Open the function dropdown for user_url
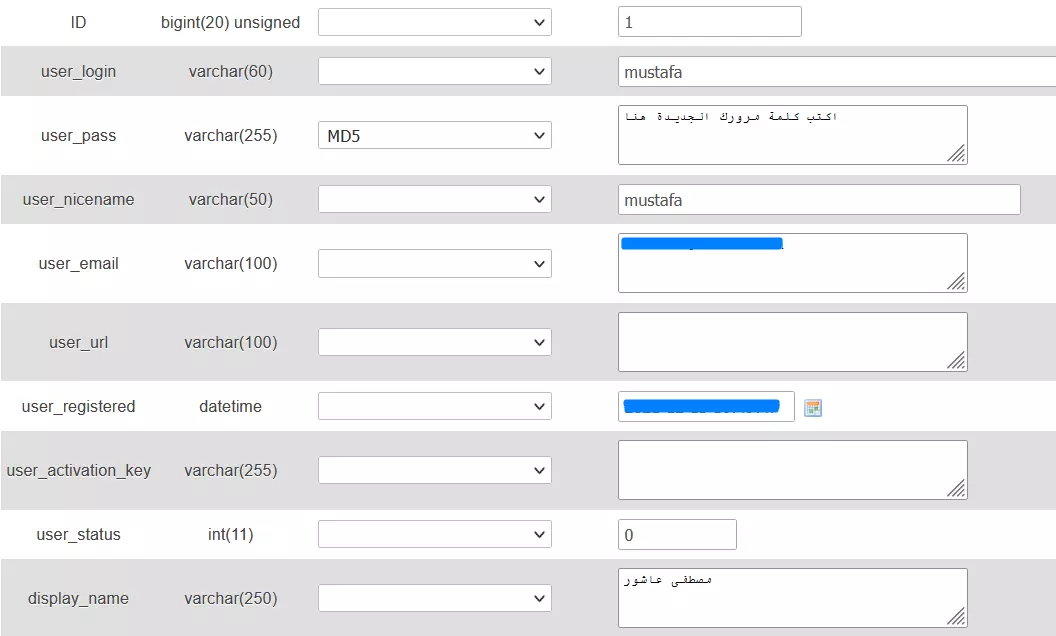The width and height of the screenshot is (1056, 636). 434,342
